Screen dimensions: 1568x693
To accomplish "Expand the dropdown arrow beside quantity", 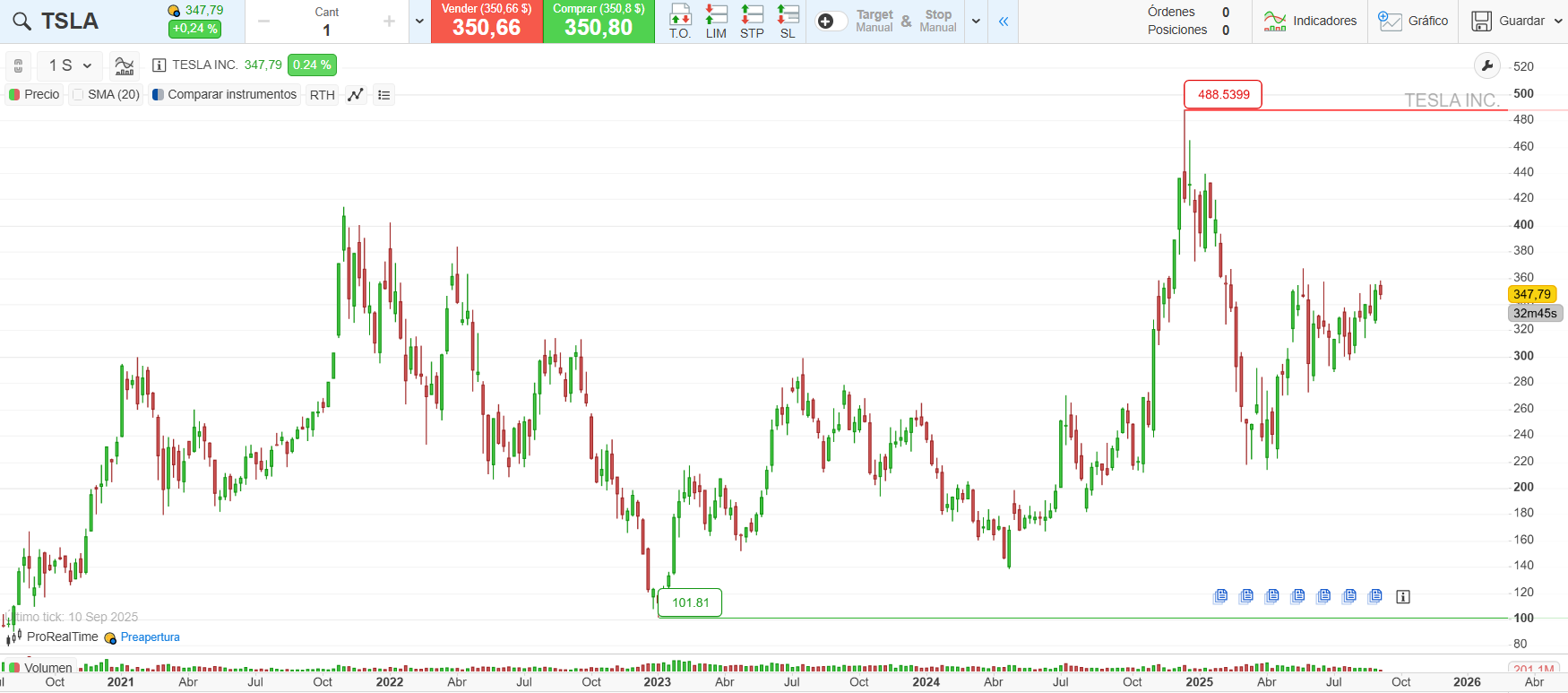I will tap(419, 22).
